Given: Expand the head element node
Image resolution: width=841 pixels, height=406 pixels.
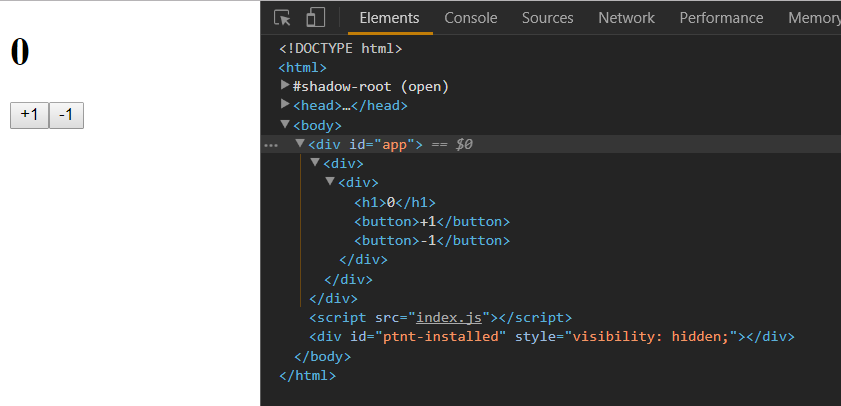Looking at the screenshot, I should [x=286, y=105].
